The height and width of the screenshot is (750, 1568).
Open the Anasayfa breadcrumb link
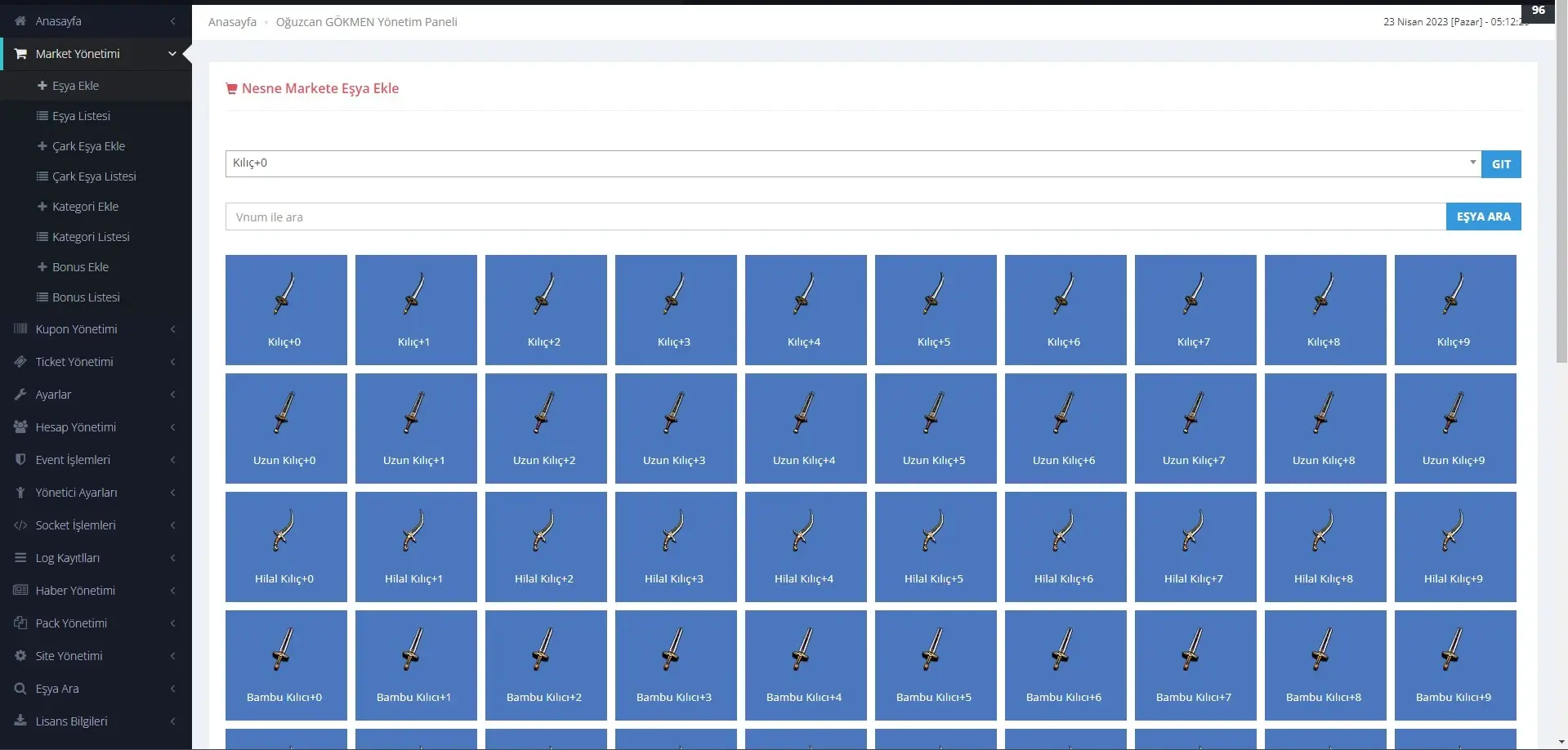232,22
